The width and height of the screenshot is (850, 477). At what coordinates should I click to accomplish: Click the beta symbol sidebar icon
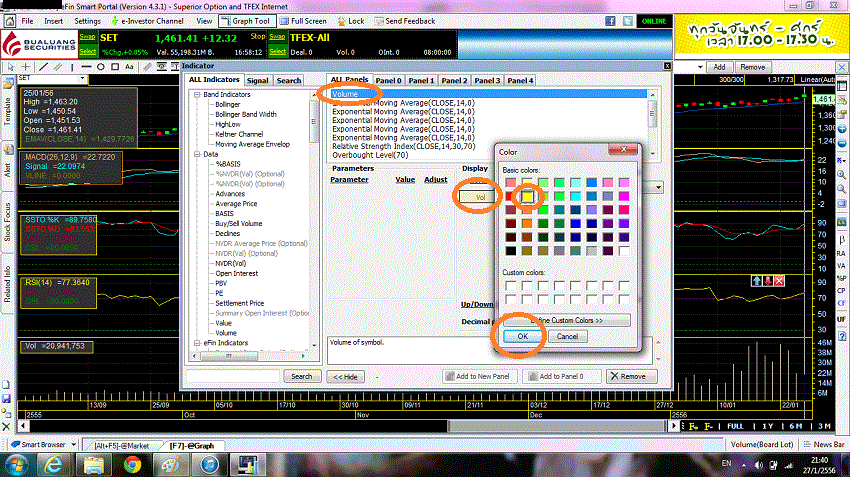(842, 239)
